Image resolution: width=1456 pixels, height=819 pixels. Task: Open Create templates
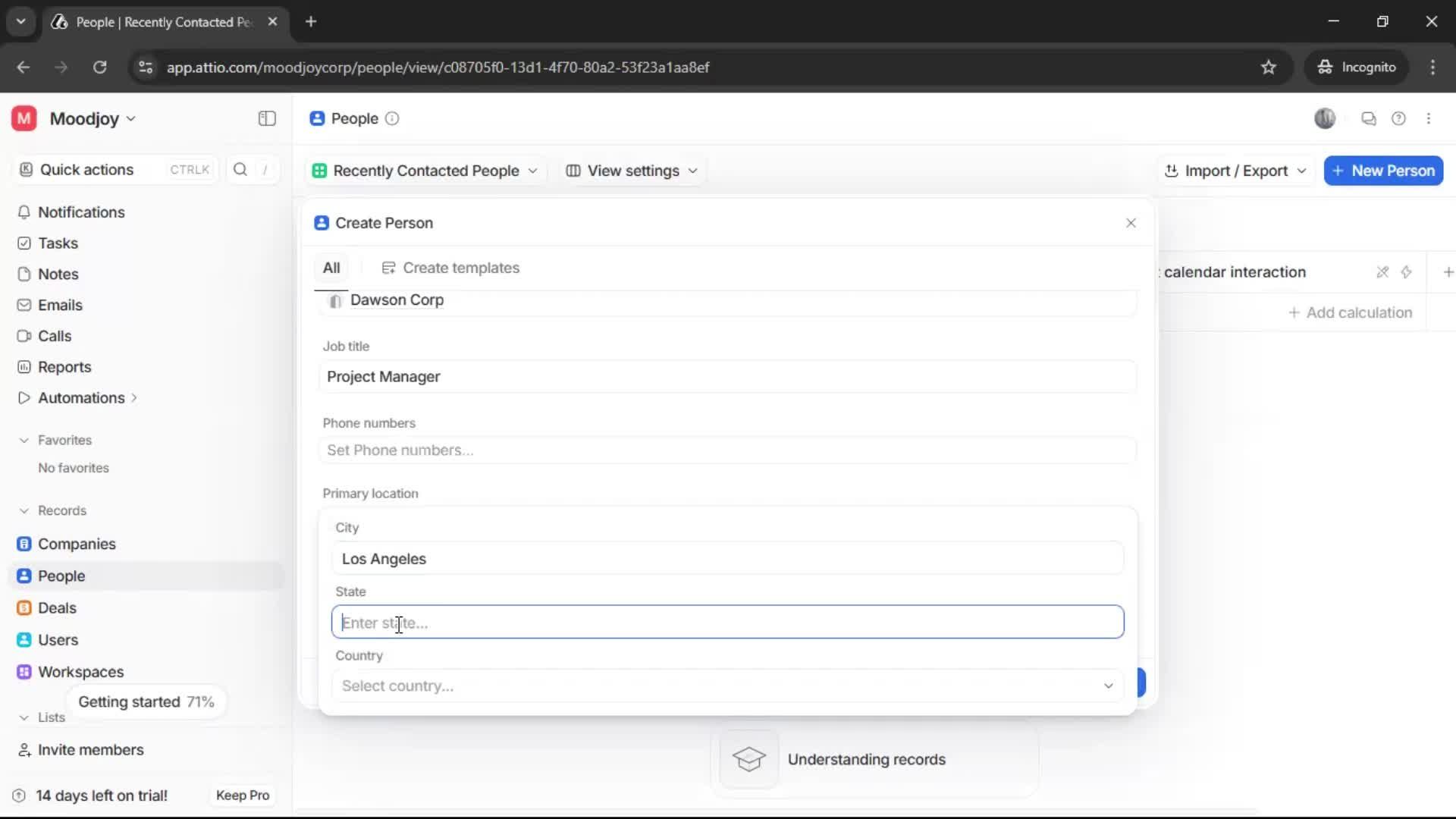[x=451, y=268]
